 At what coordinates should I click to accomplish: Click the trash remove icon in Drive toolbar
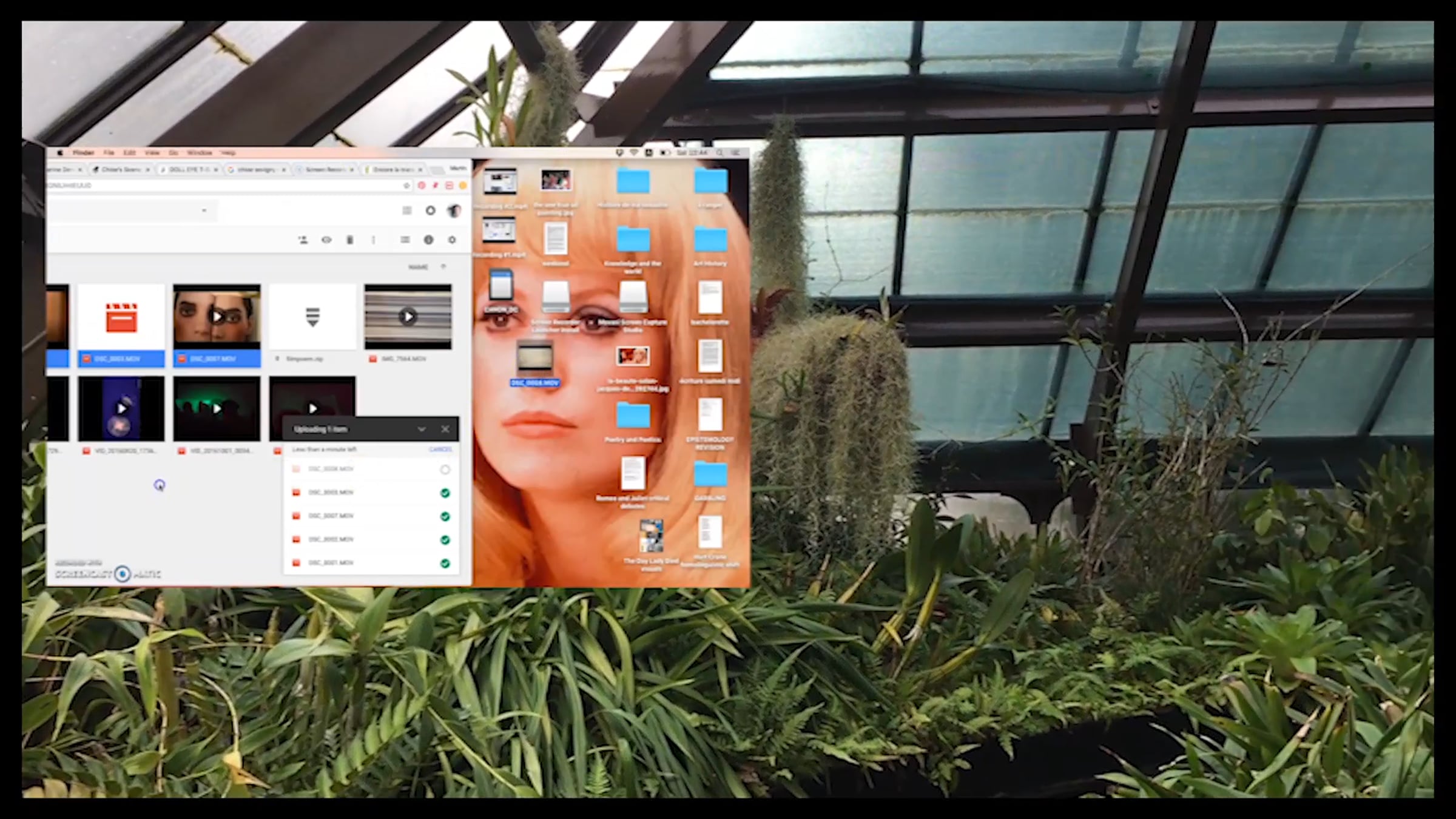(350, 240)
